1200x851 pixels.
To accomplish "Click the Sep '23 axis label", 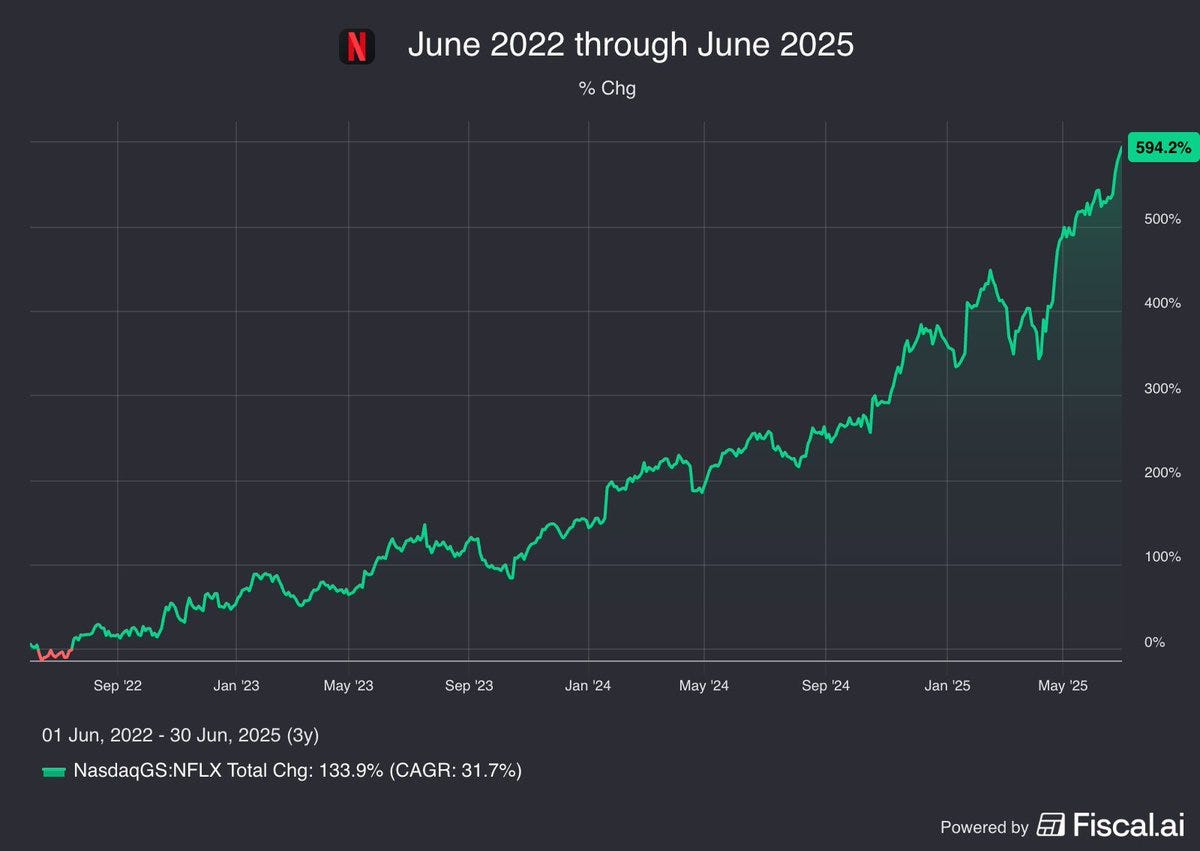I will (x=469, y=686).
